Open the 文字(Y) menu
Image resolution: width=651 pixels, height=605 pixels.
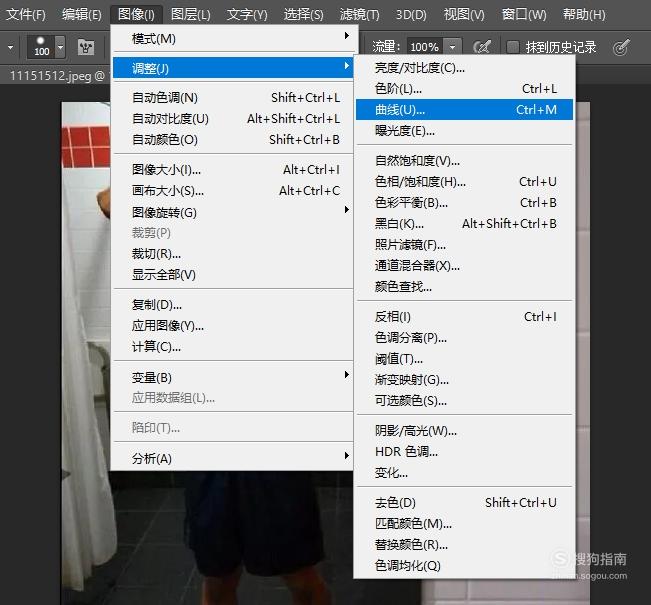[247, 15]
